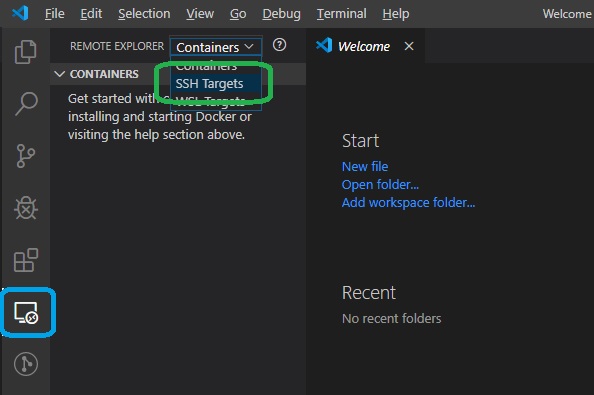
Task: Open the Selection menu
Action: pos(144,14)
